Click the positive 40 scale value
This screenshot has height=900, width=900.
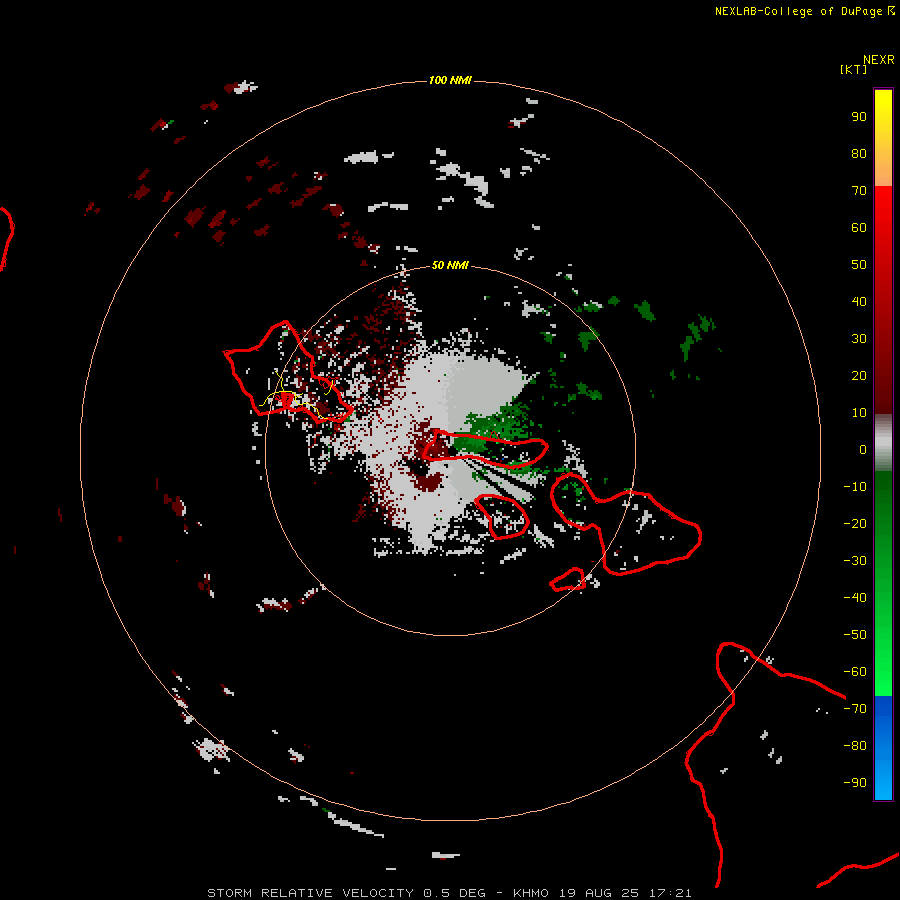coord(859,302)
